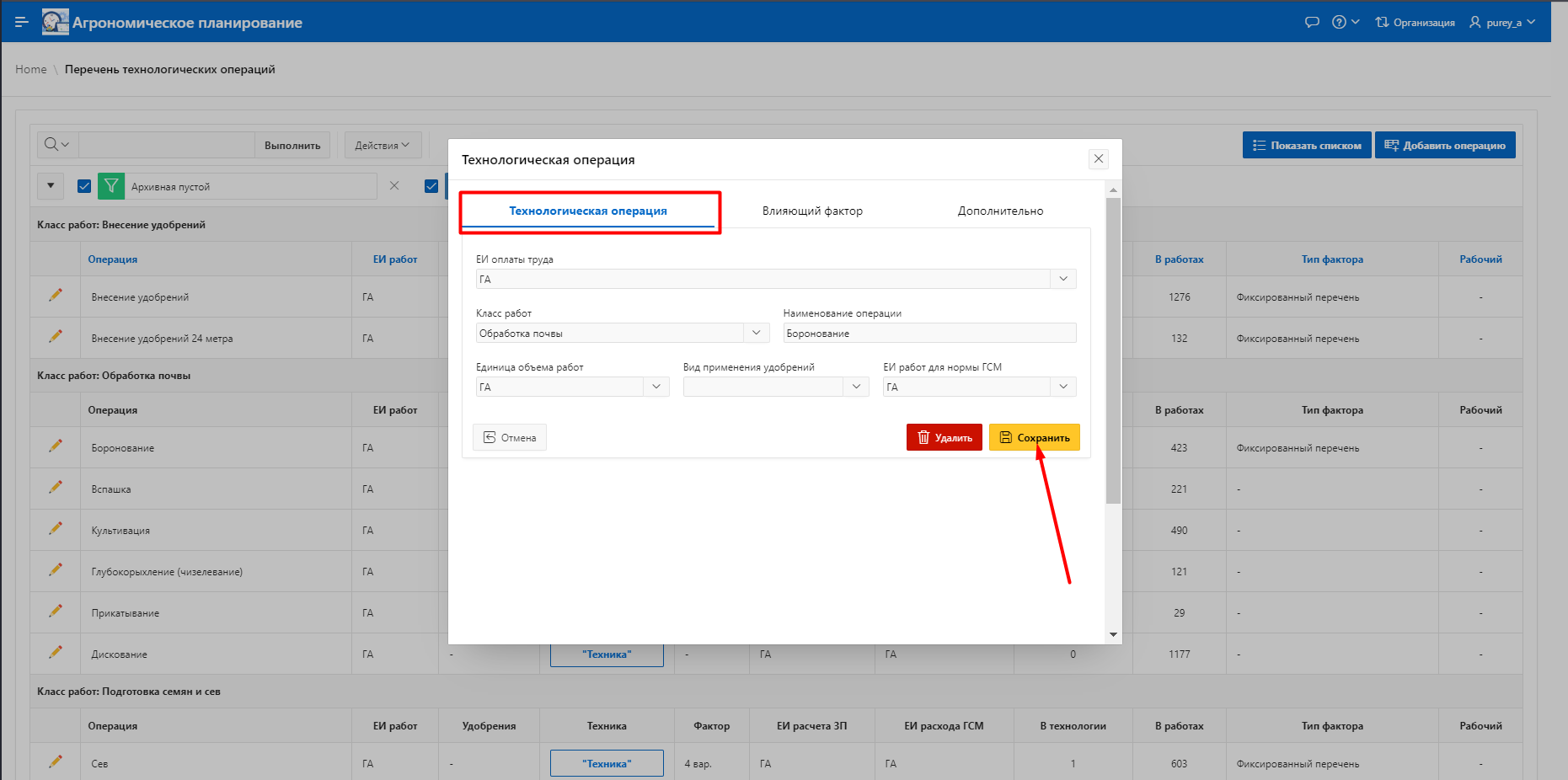Click the dialog scroll down arrow
The image size is (1568, 780).
(1113, 634)
